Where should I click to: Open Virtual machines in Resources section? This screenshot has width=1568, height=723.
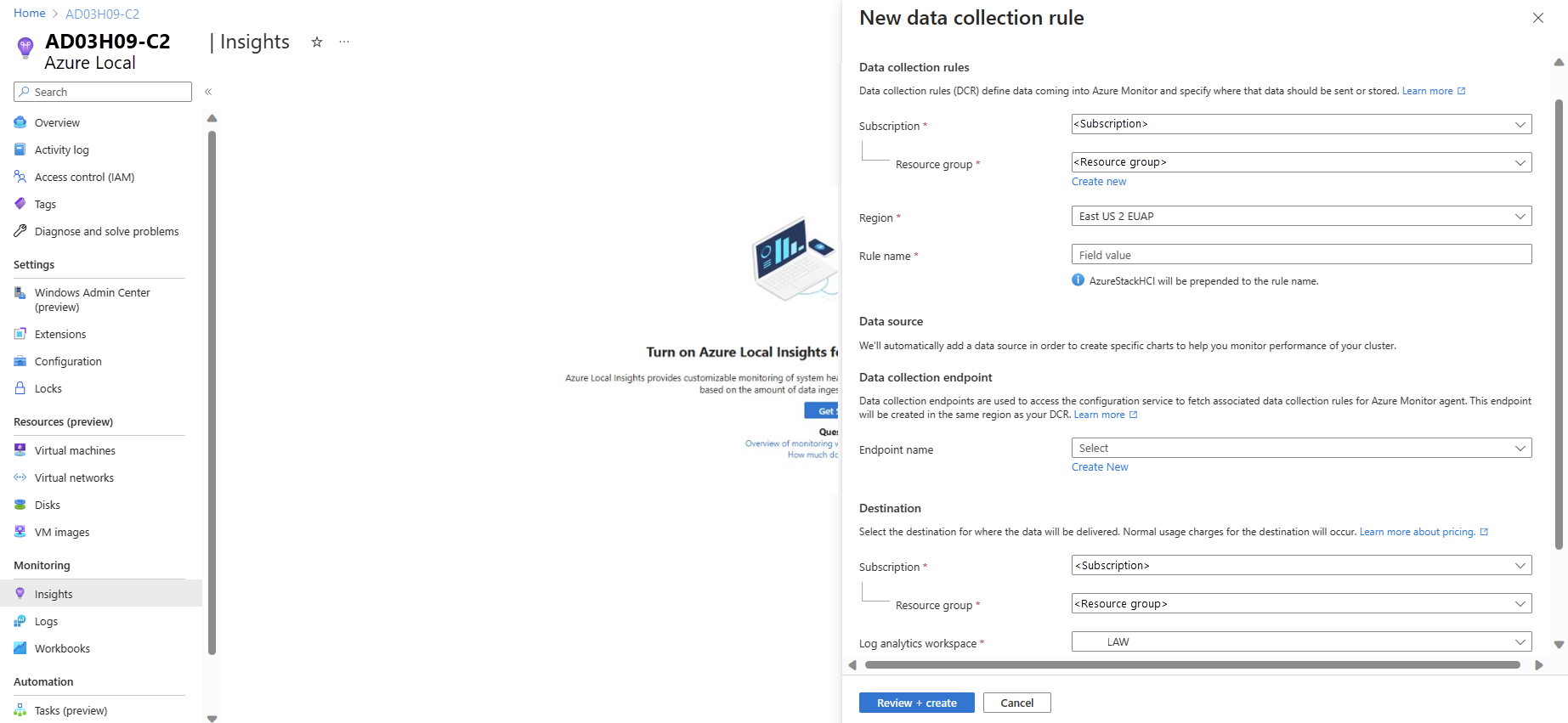[75, 450]
